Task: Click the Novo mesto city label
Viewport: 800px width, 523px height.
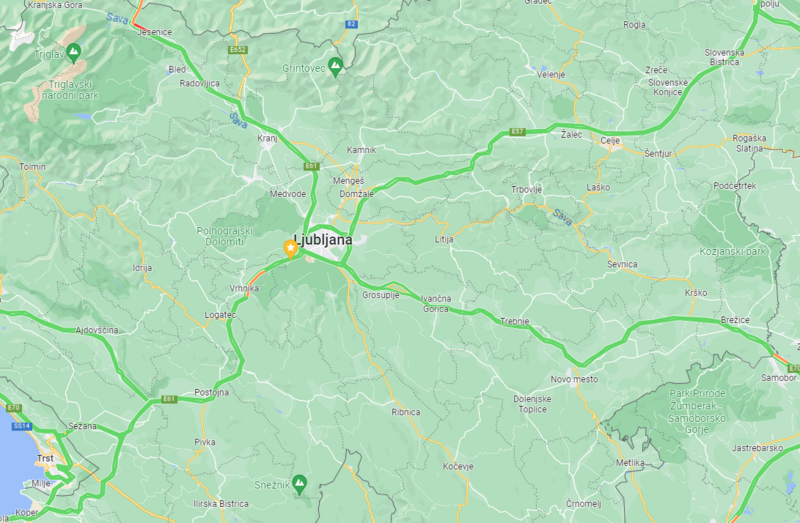Action: (574, 379)
